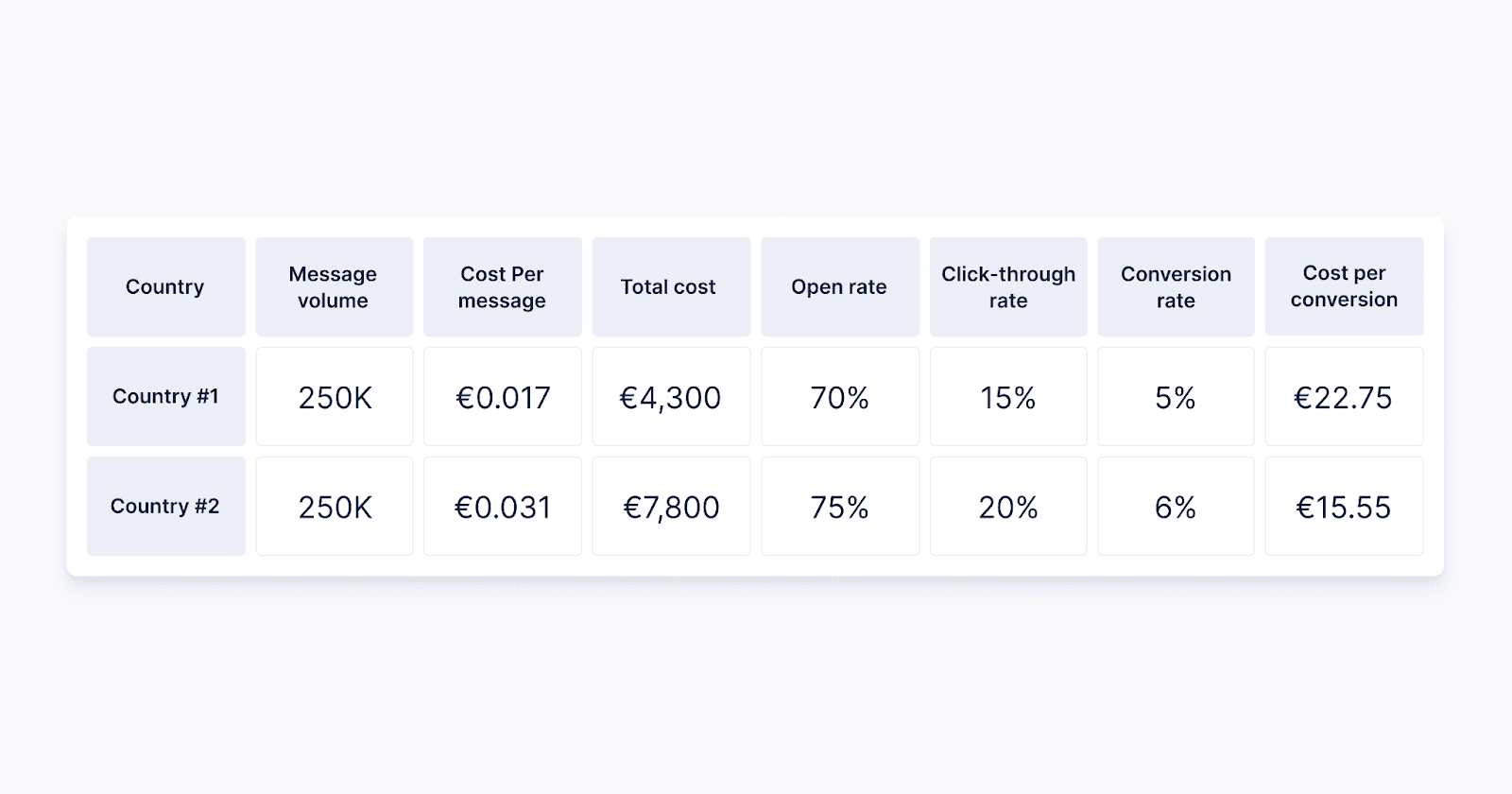
Task: Click the Conversion rate column header
Action: 1176,287
